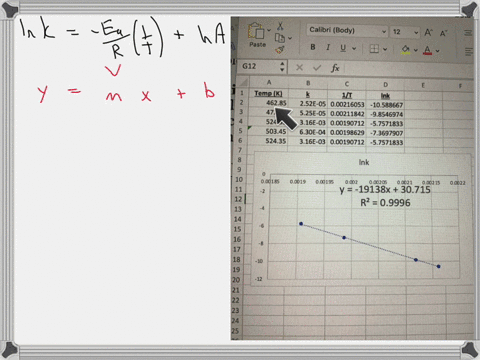Select cell containing 503.45
The width and height of the screenshot is (480, 360).
click(x=268, y=131)
